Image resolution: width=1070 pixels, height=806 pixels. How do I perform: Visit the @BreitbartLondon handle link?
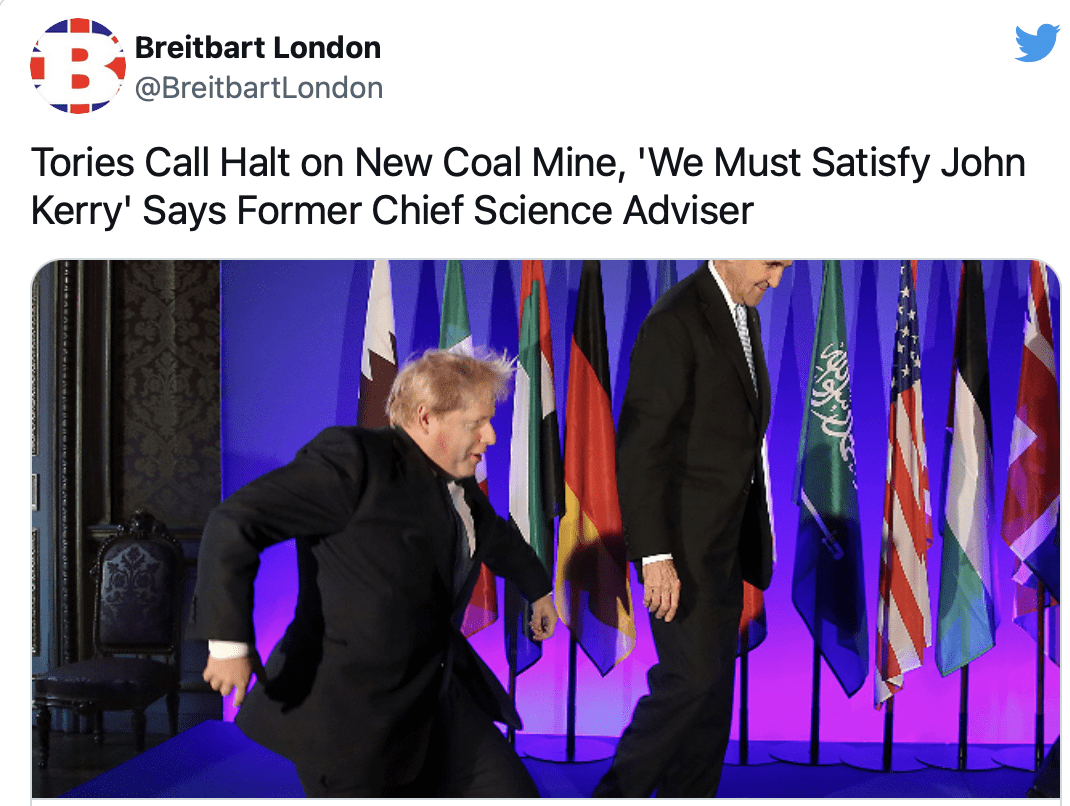tap(259, 88)
